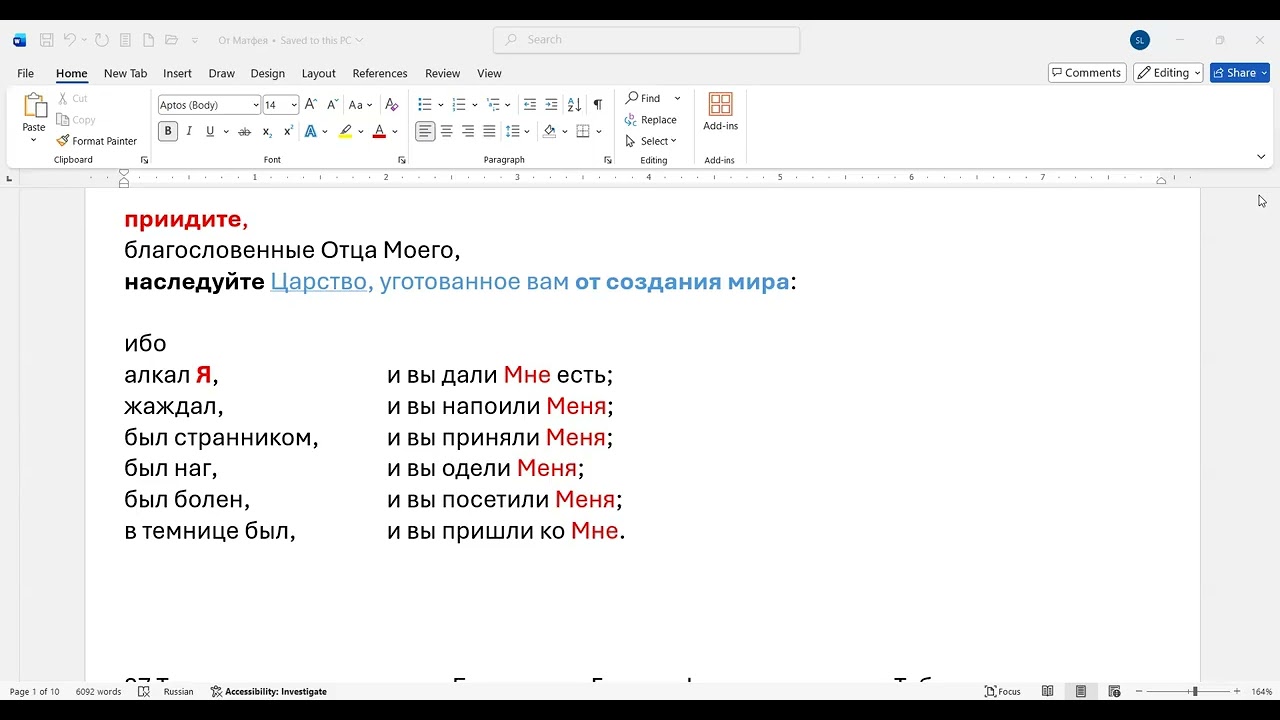Create new blank document icon
1280x720 pixels.
tap(148, 40)
